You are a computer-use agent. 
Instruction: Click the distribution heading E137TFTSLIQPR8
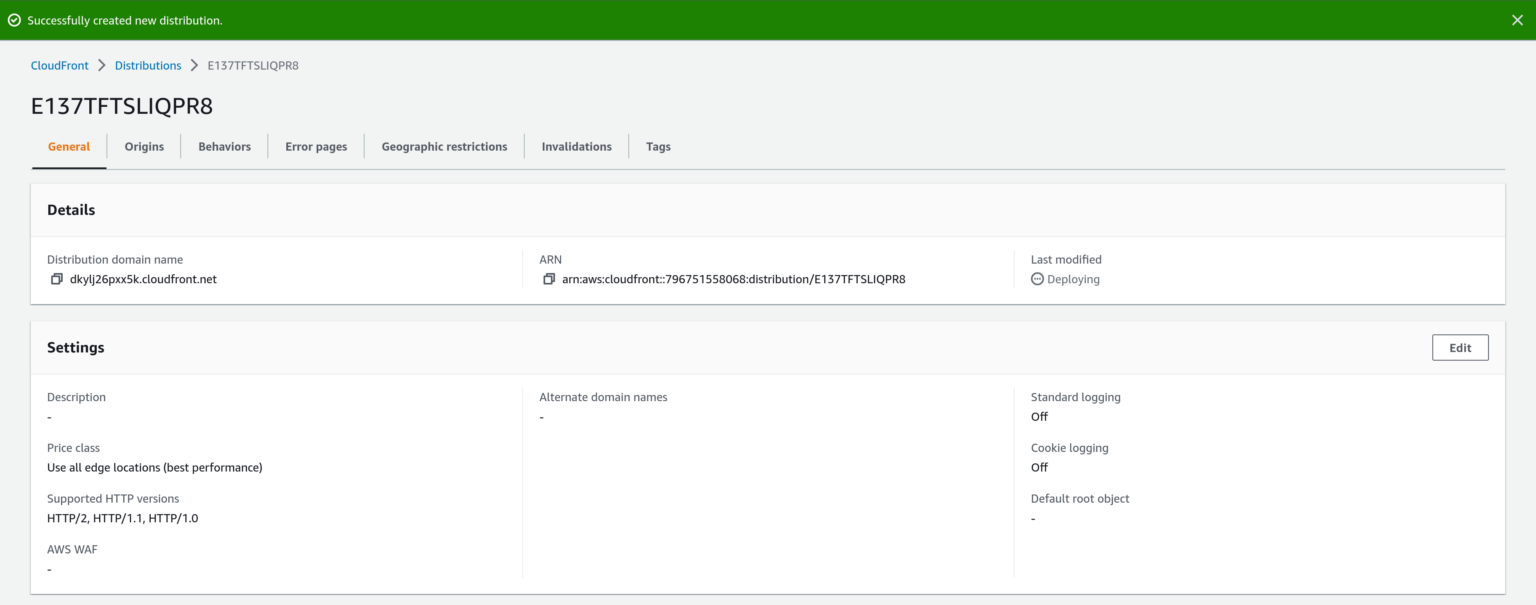[x=121, y=106]
